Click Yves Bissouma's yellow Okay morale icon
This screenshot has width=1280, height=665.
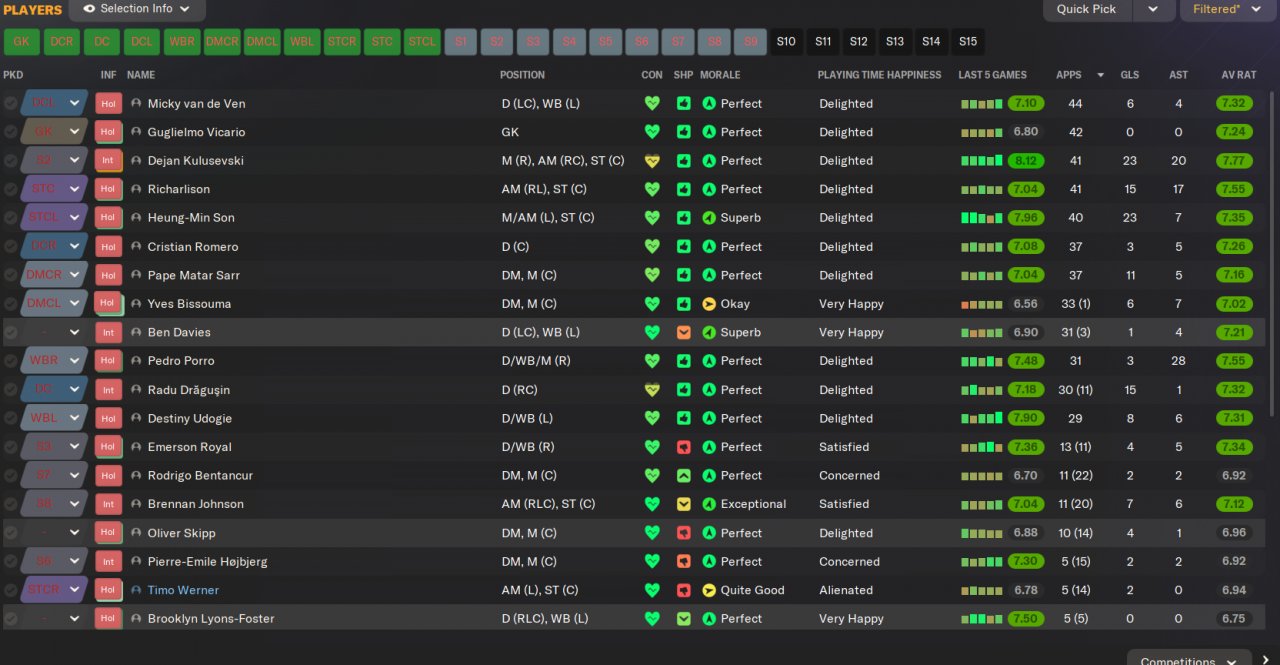(x=709, y=304)
